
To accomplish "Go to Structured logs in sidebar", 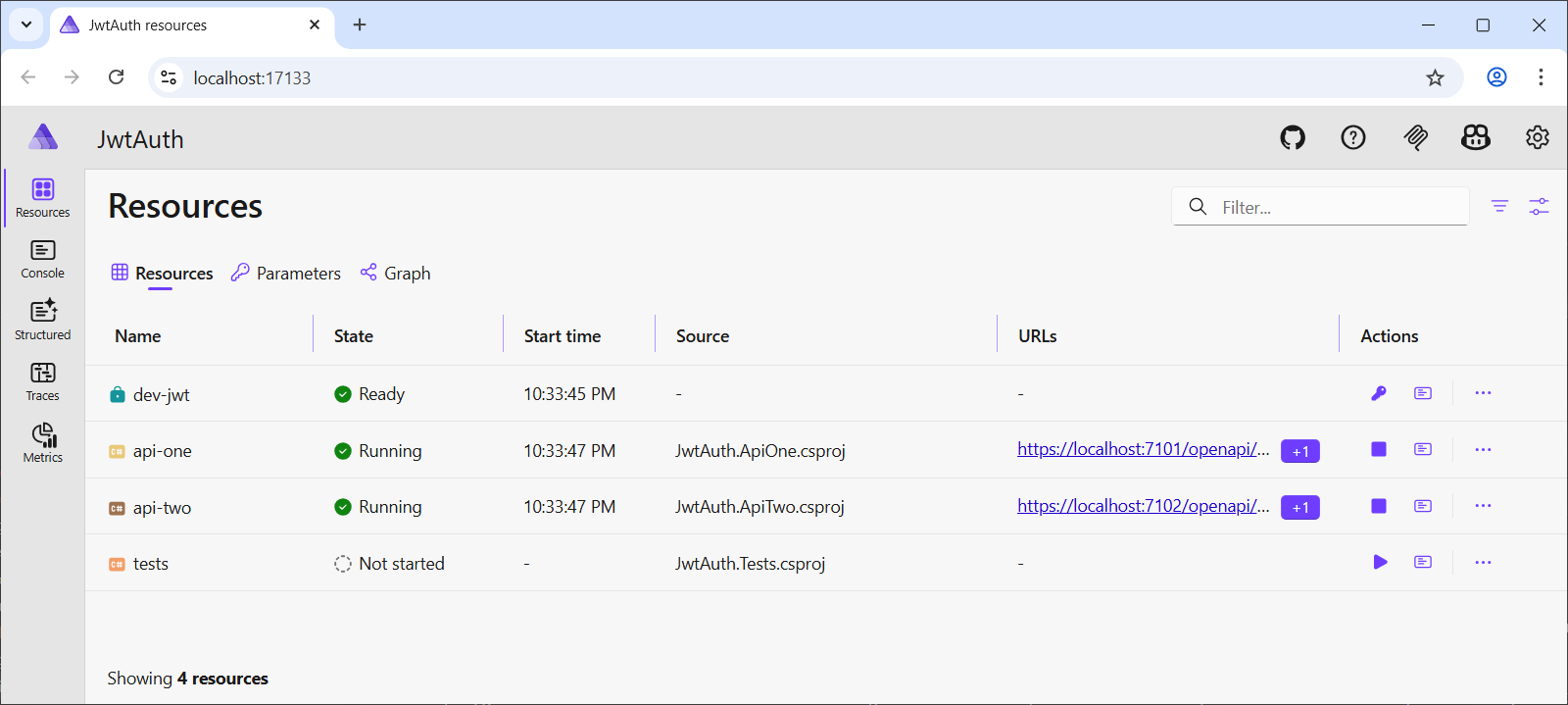I will [x=43, y=321].
